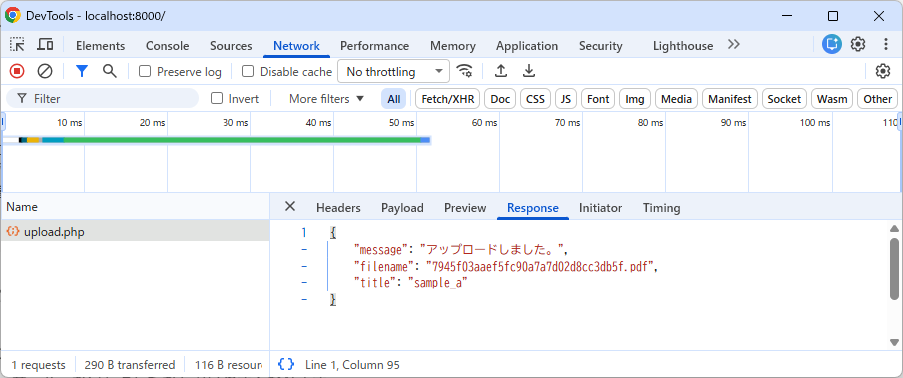Focus the Filter text field
Viewport: 903px width, 378px height.
point(103,99)
